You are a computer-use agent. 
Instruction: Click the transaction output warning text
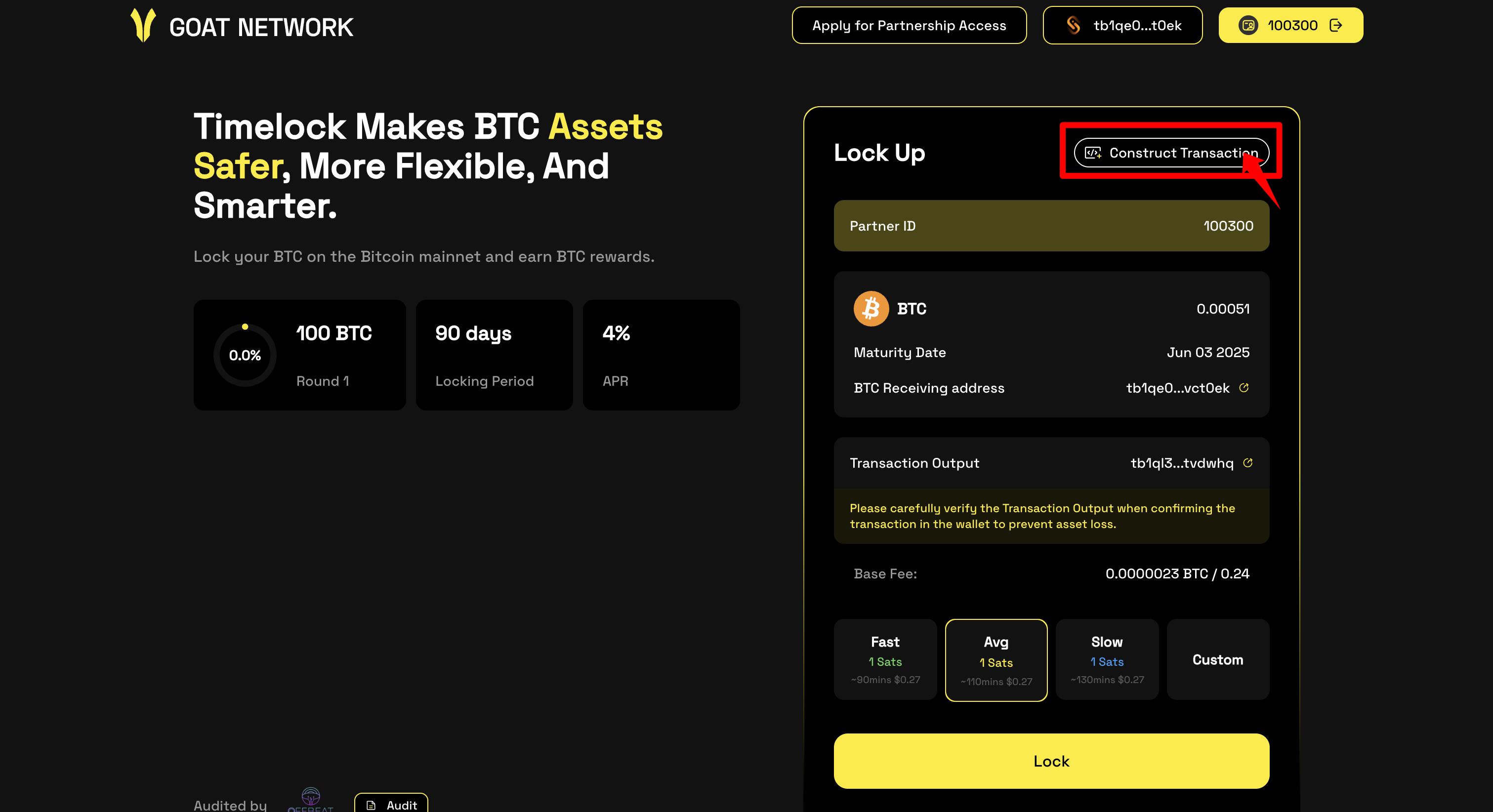point(1042,516)
